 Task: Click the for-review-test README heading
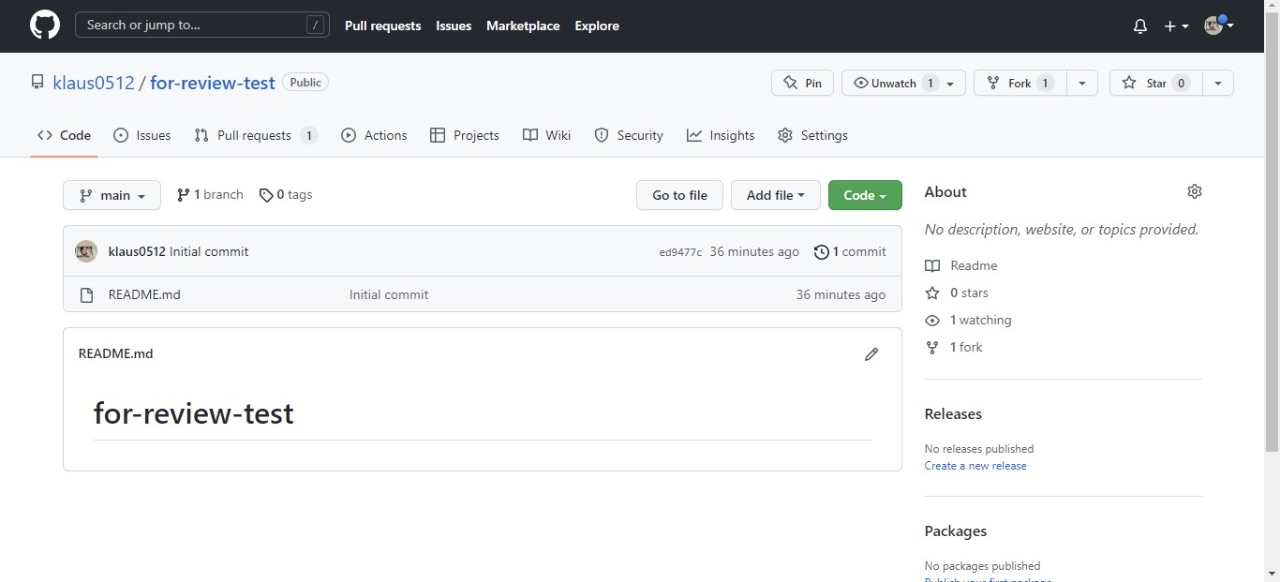(x=194, y=413)
